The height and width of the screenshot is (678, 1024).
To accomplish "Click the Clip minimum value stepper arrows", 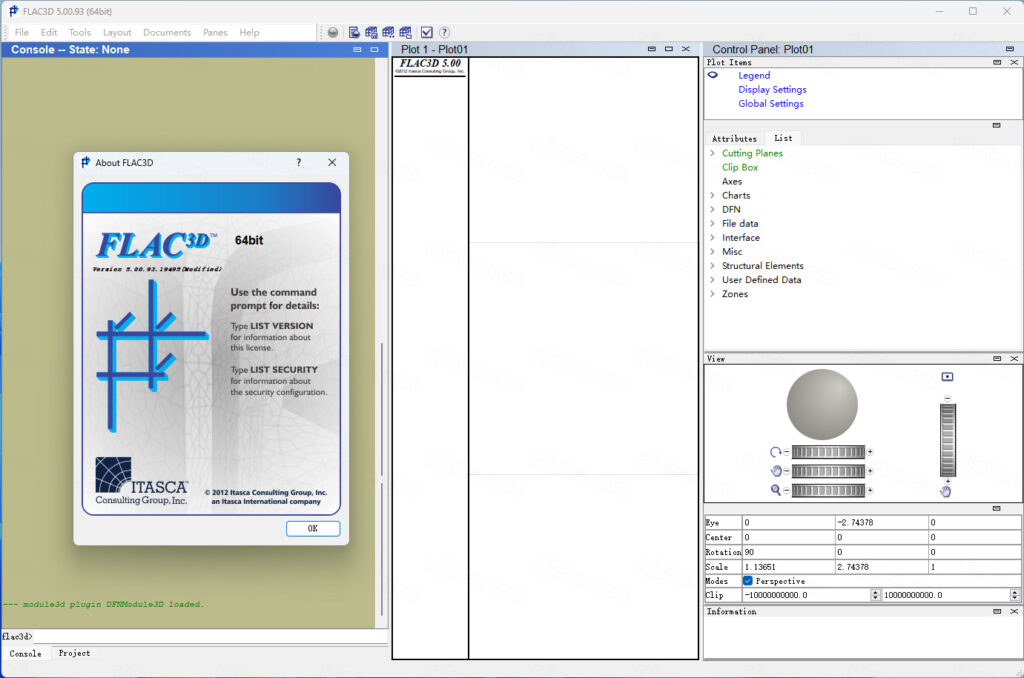I will click(x=875, y=595).
